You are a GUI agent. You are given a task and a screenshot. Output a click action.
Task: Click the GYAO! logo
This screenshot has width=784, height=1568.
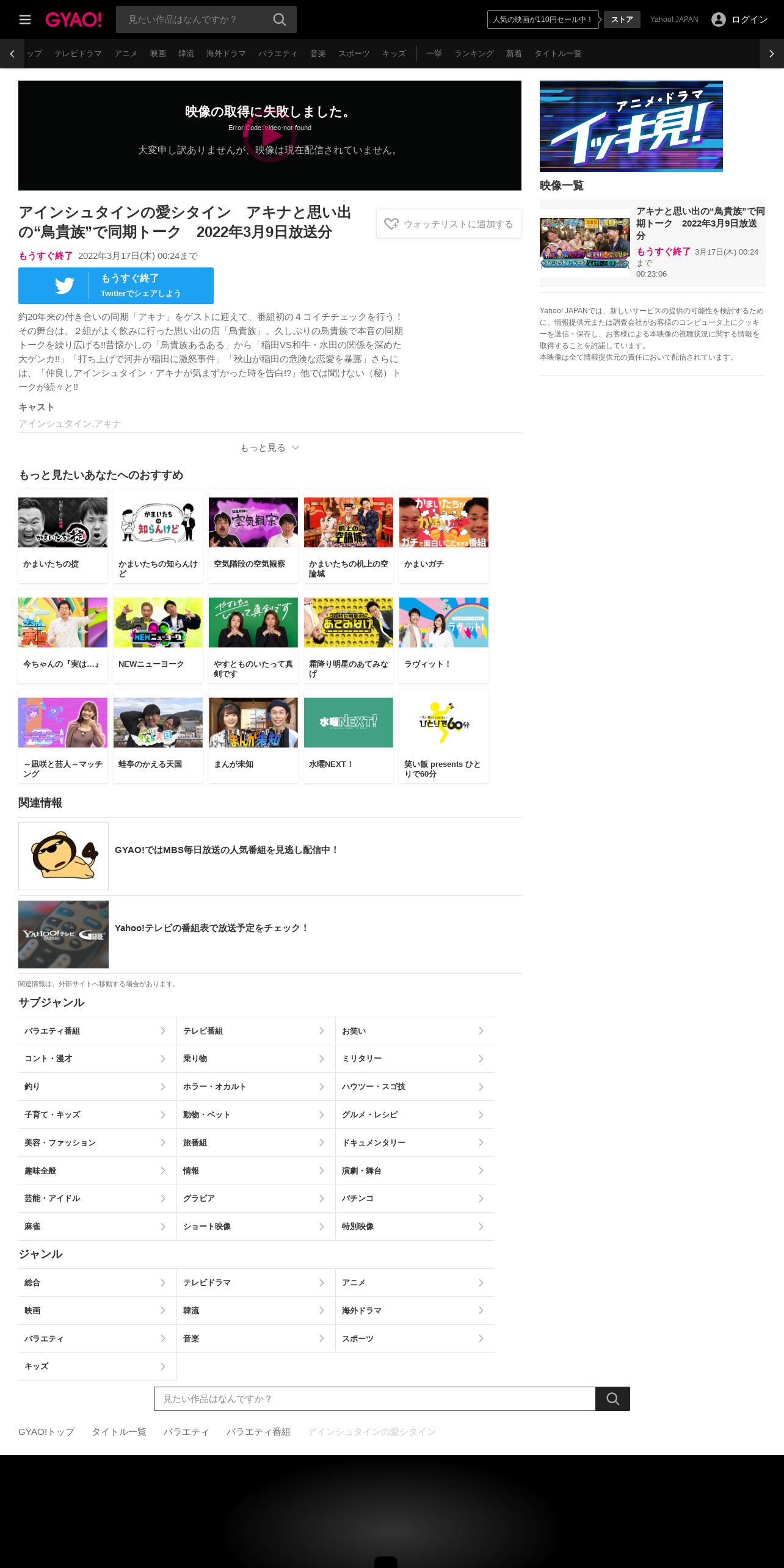pyautogui.click(x=73, y=20)
